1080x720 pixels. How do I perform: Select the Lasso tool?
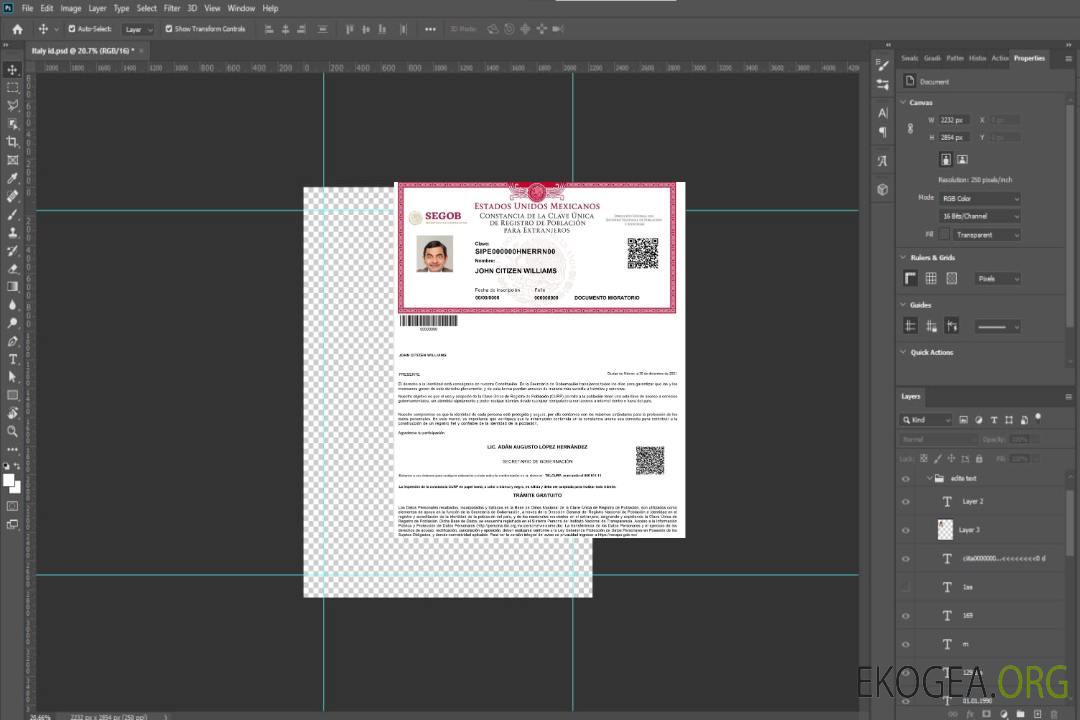[12, 105]
